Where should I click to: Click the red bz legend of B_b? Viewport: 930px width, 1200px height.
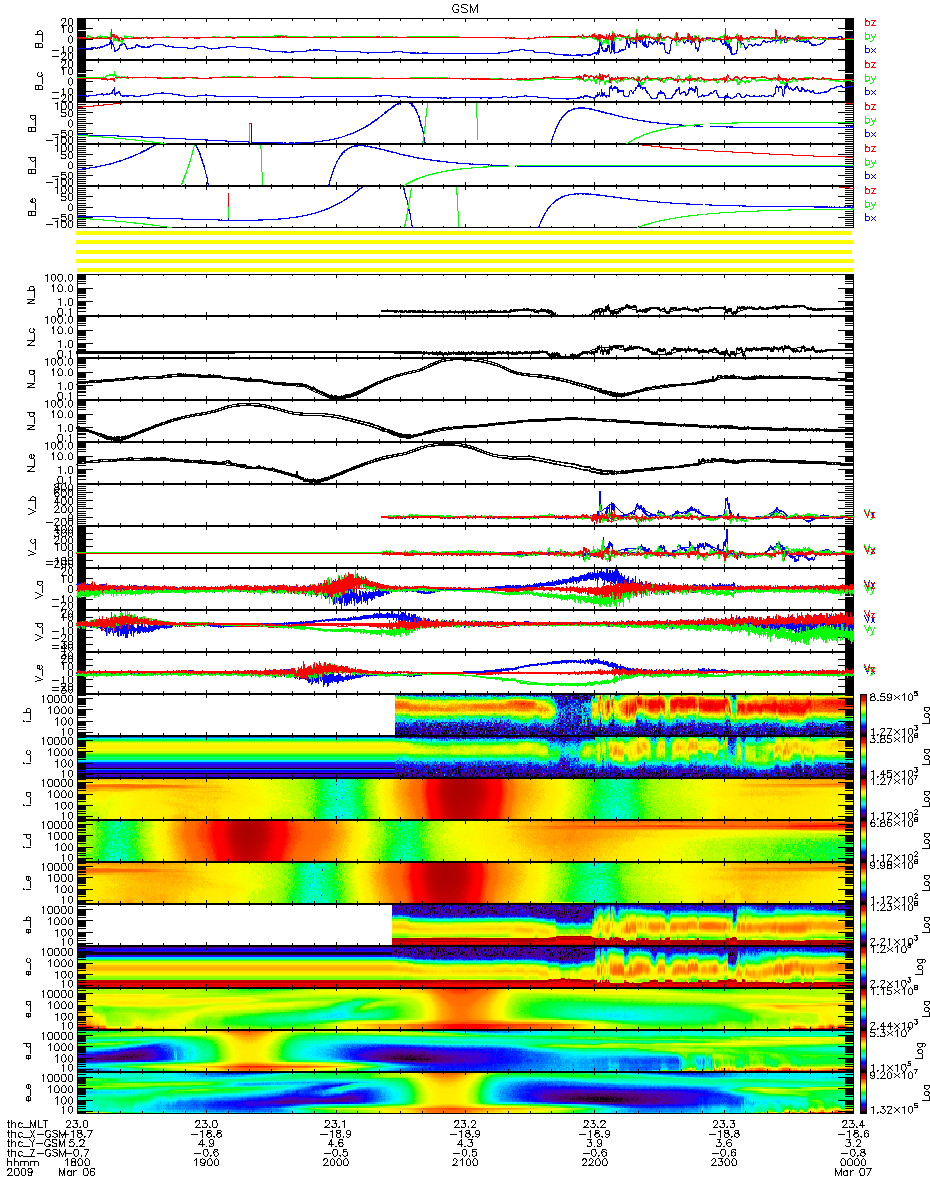(869, 22)
